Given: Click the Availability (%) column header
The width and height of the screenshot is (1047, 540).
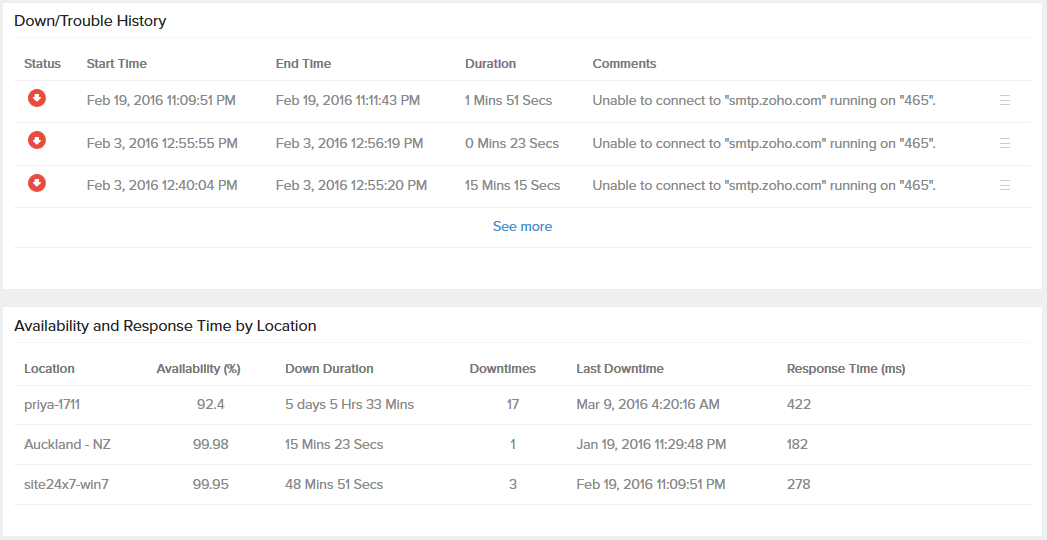Looking at the screenshot, I should pyautogui.click(x=198, y=369).
